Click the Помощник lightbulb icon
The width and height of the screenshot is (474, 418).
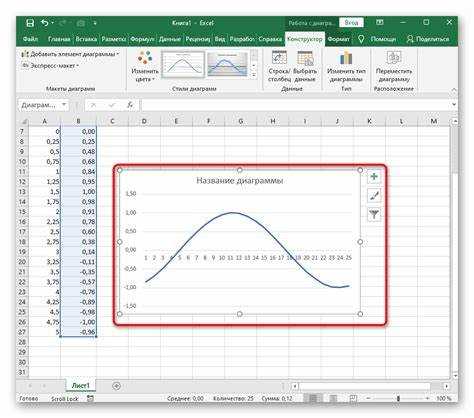[x=361, y=39]
